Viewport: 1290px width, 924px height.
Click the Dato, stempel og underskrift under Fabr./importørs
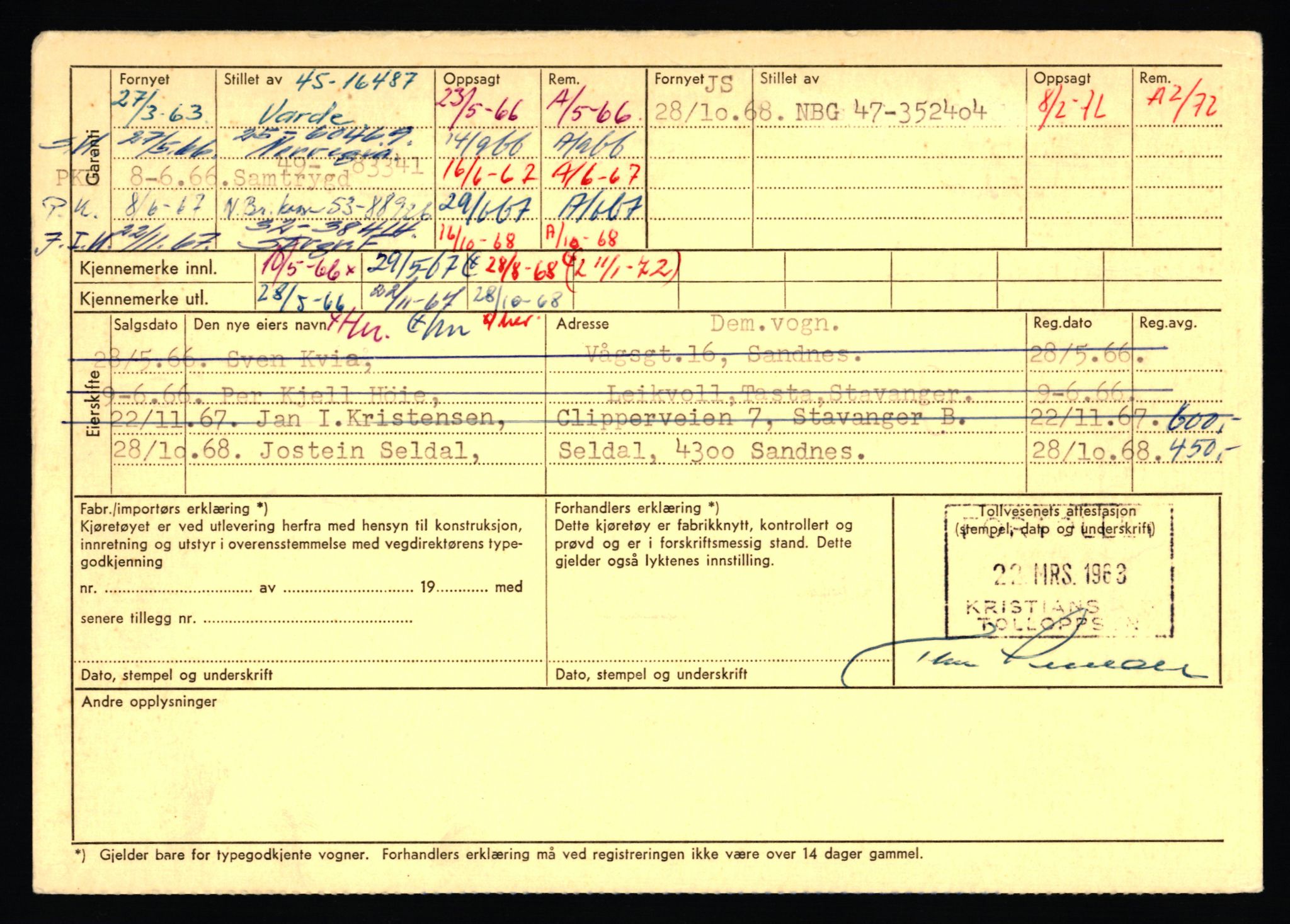pos(177,675)
